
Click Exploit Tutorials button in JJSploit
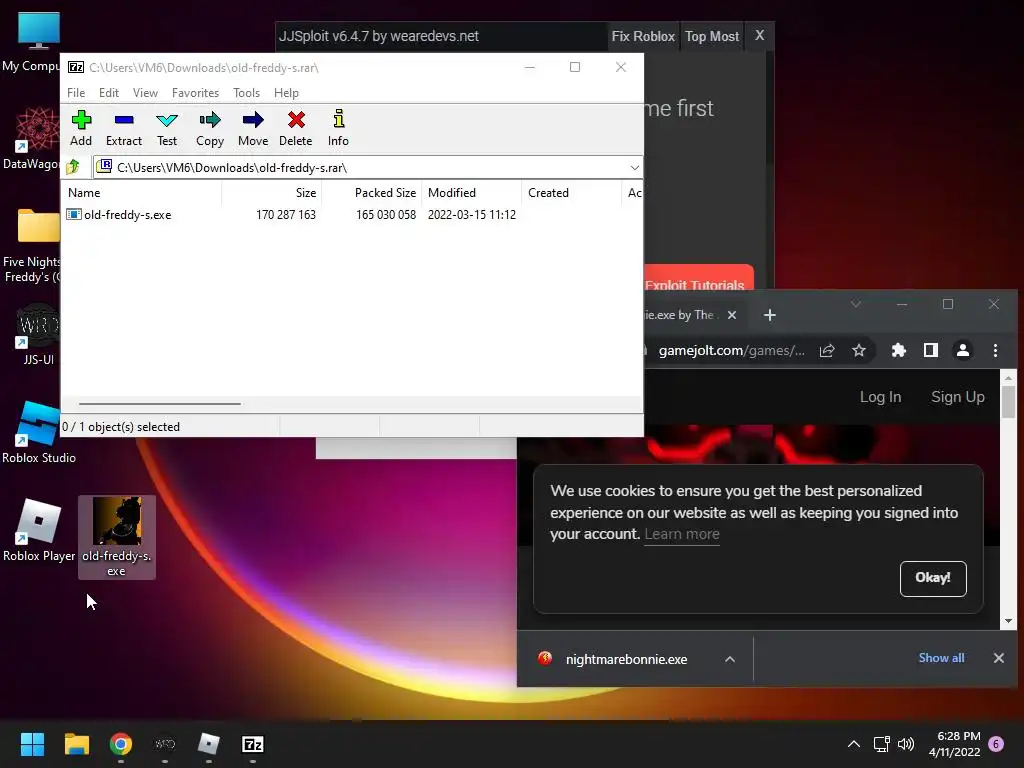(699, 278)
